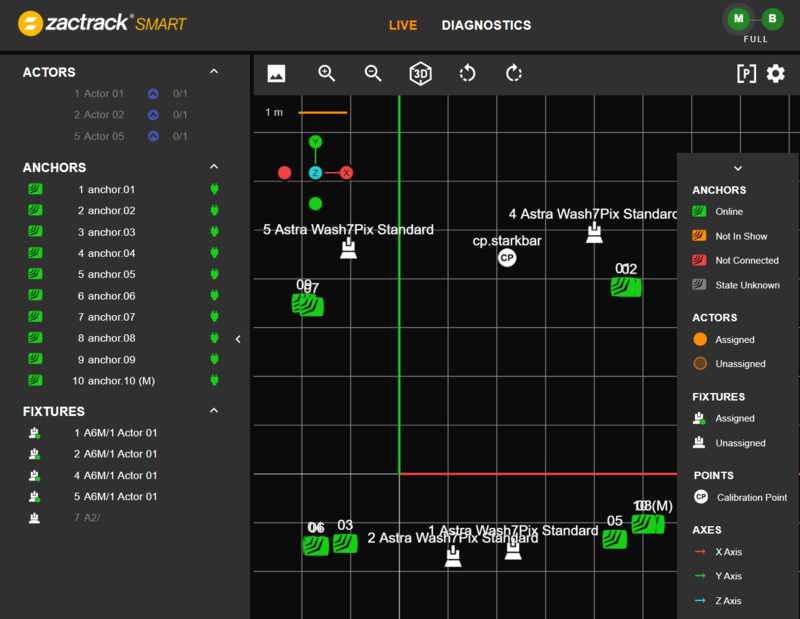
Task: Select fixture 2 Astra Wash7Pix on map
Action: tap(453, 556)
